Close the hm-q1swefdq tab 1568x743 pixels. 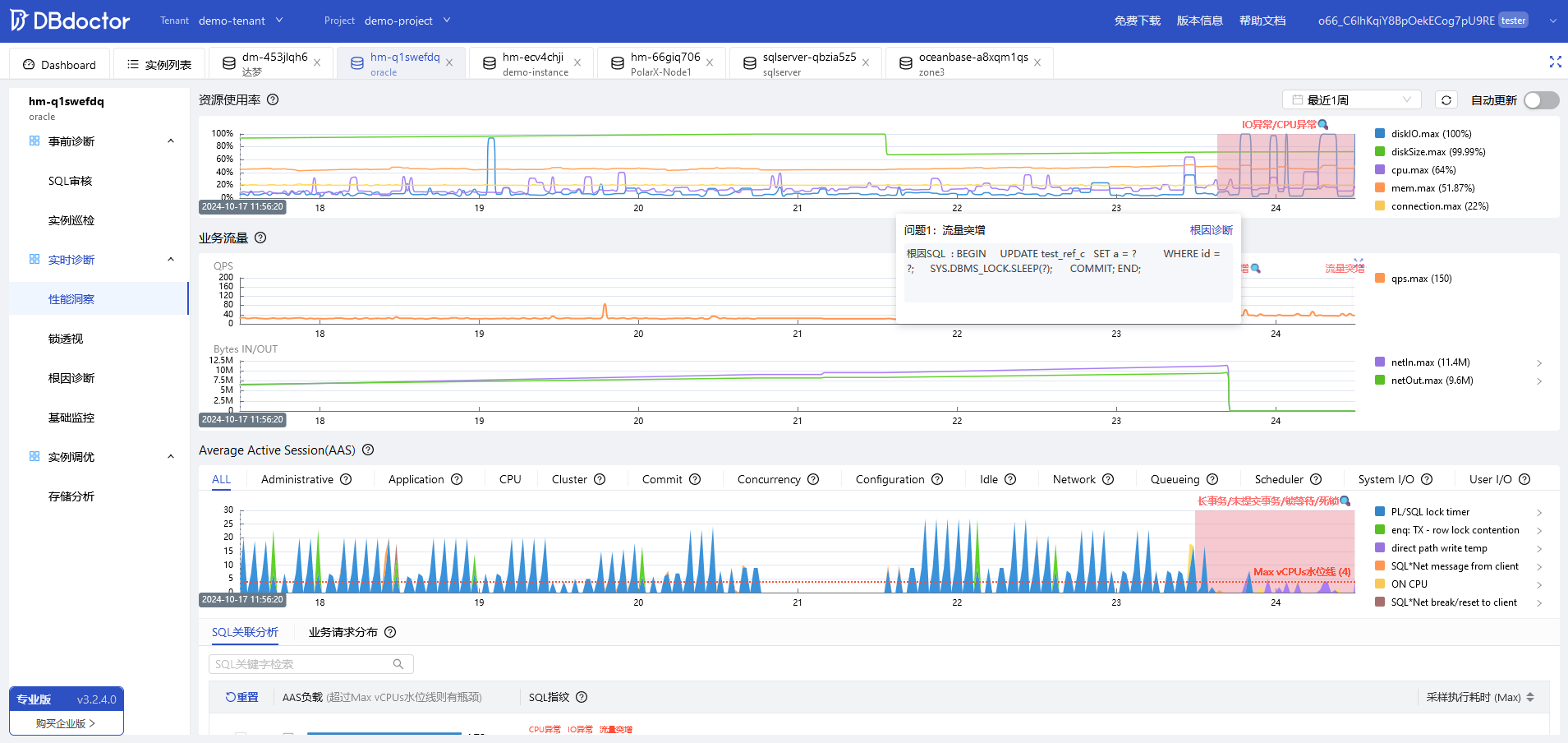pyautogui.click(x=449, y=63)
